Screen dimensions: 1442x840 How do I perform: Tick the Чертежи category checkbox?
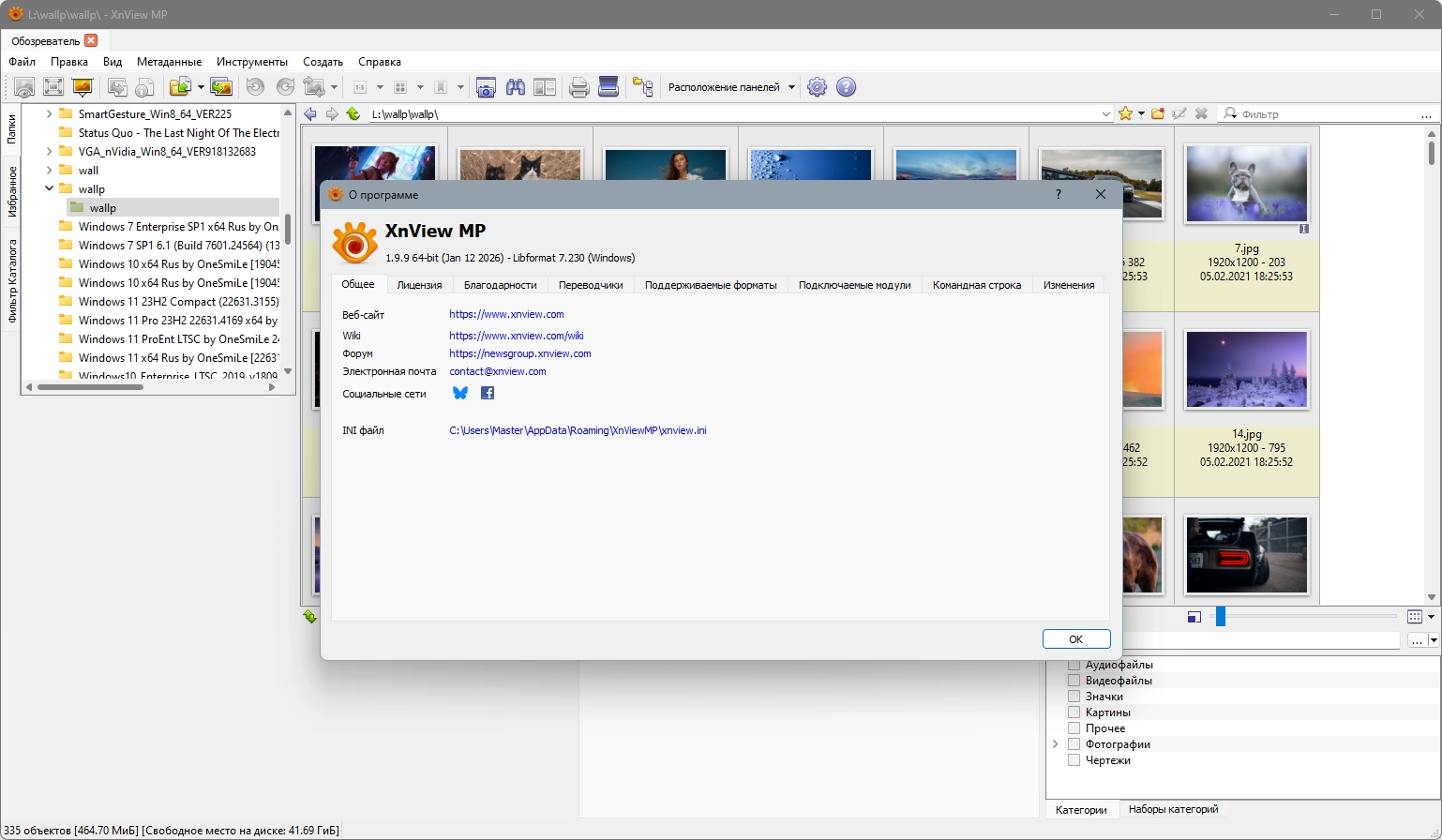point(1074,760)
